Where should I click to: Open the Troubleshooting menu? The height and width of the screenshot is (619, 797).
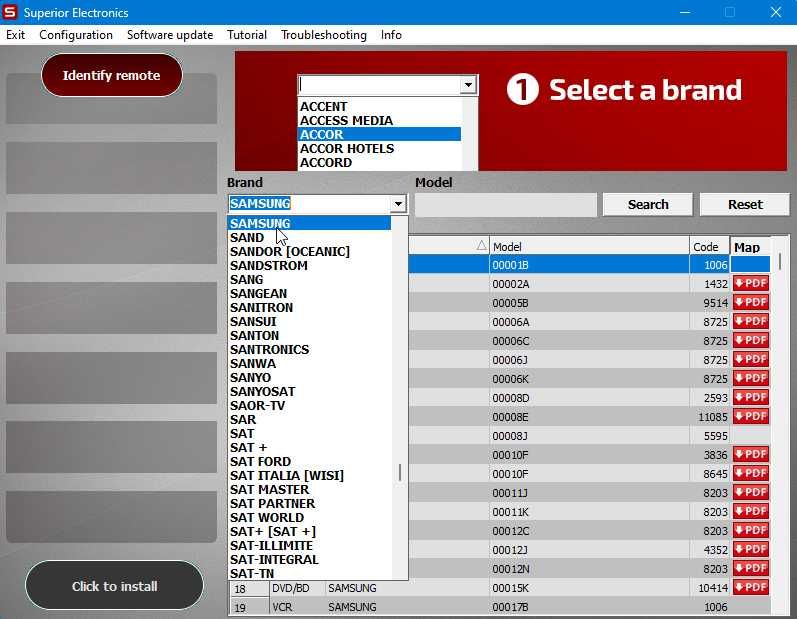point(324,35)
